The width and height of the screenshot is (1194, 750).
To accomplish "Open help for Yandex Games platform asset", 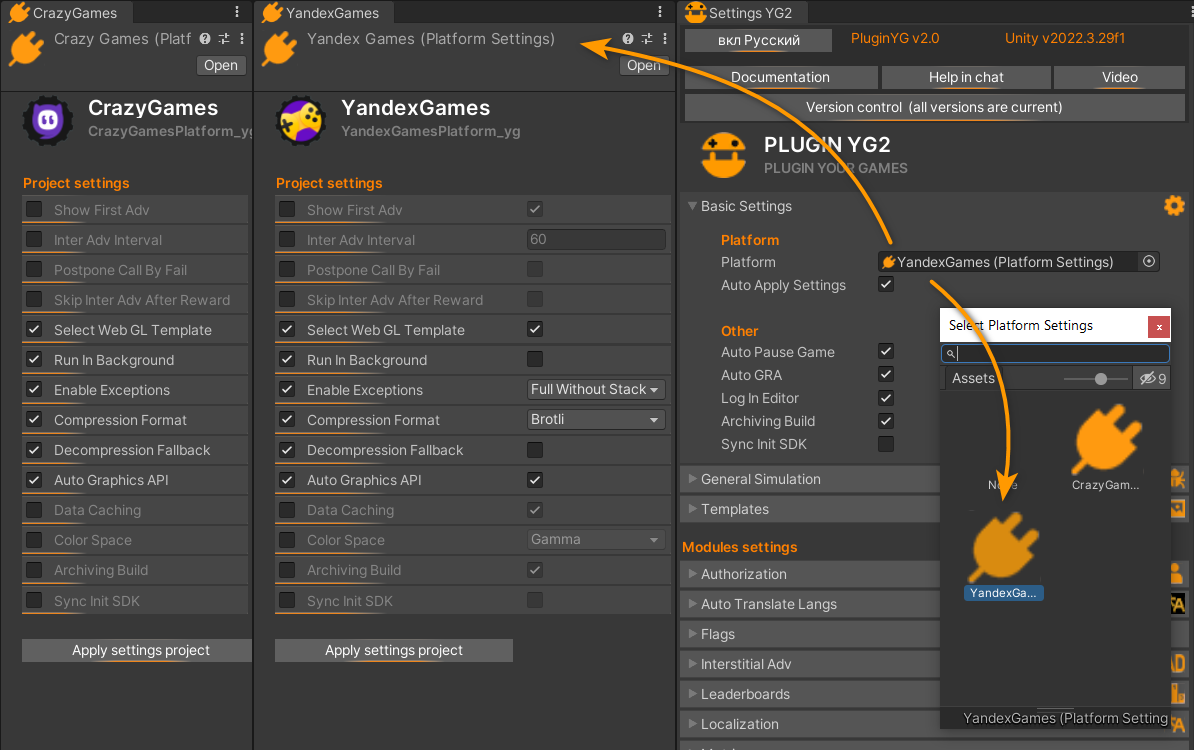I will 627,38.
